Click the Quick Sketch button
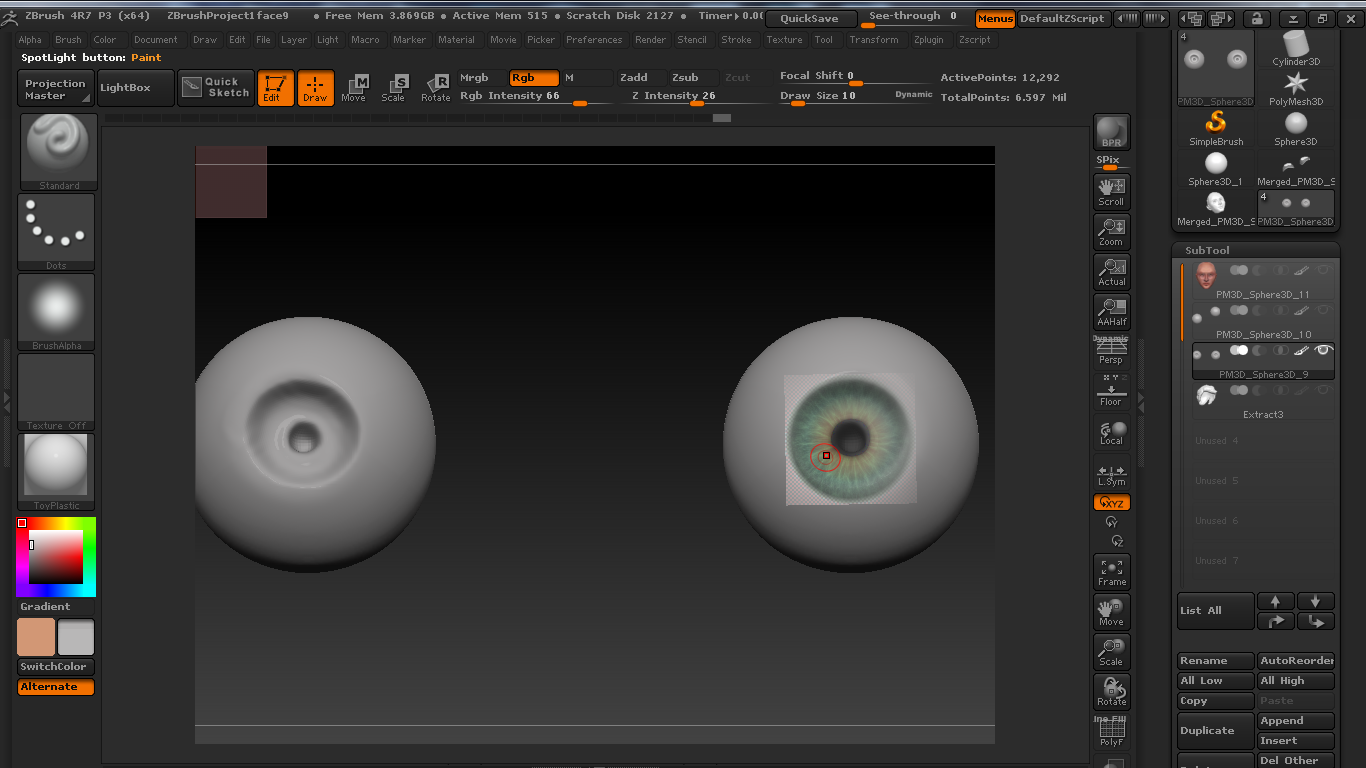Viewport: 1366px width, 768px height. coord(215,88)
